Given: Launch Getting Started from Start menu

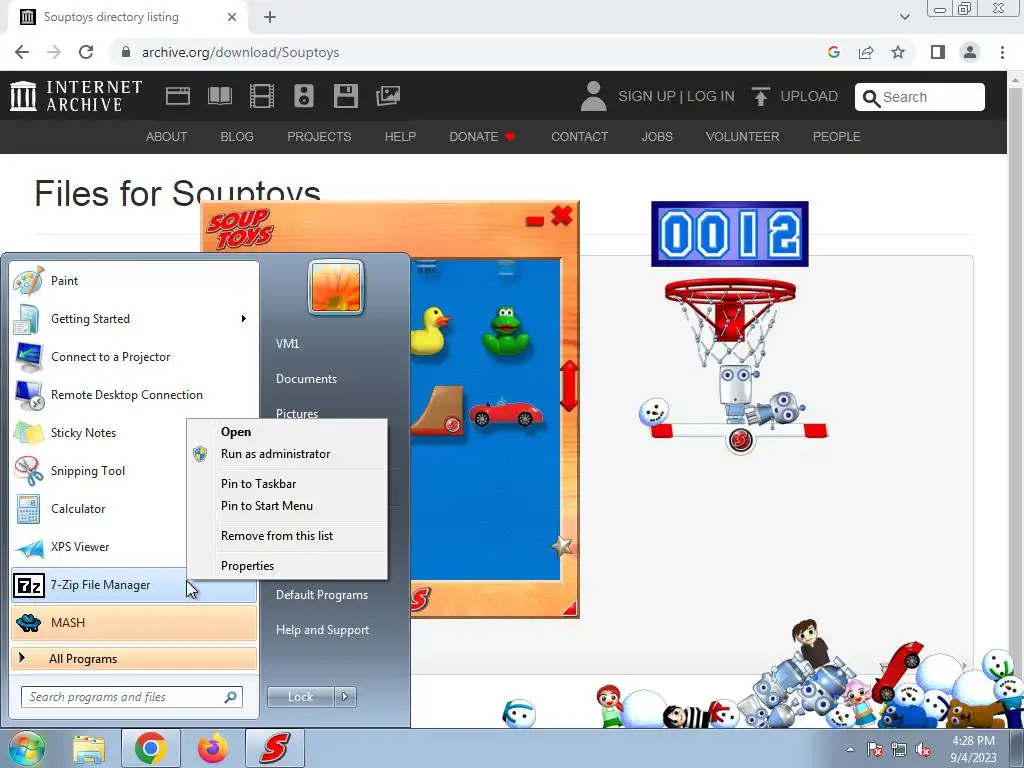Looking at the screenshot, I should click(134, 319).
